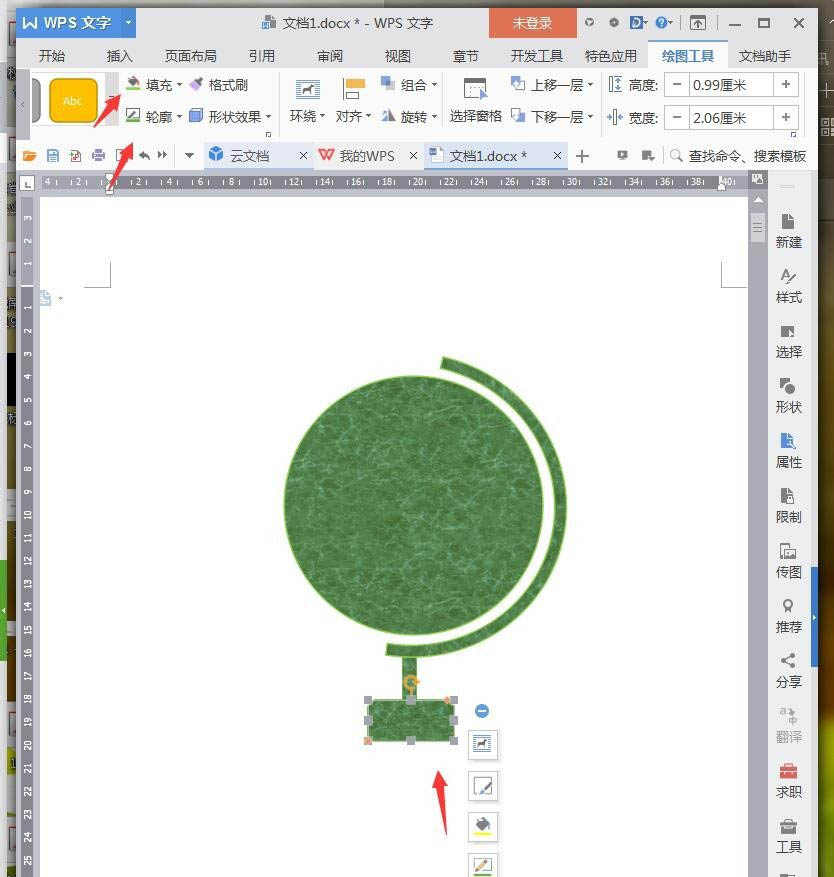Open the 文档助手 ribbon tab

[765, 56]
